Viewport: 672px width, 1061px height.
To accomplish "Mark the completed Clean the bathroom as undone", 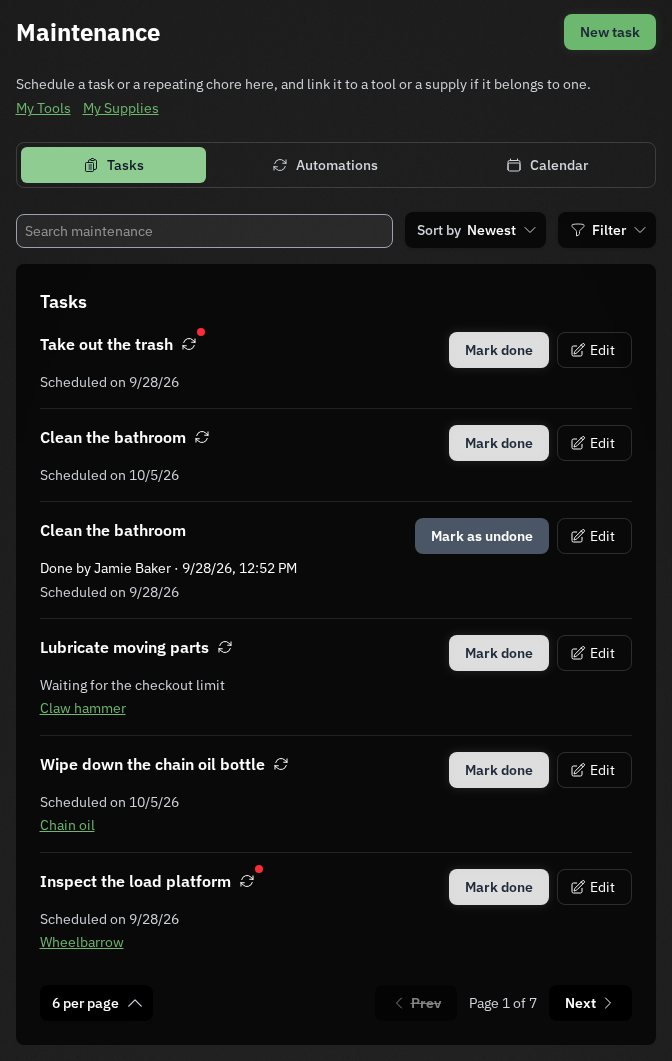I will click(x=482, y=536).
